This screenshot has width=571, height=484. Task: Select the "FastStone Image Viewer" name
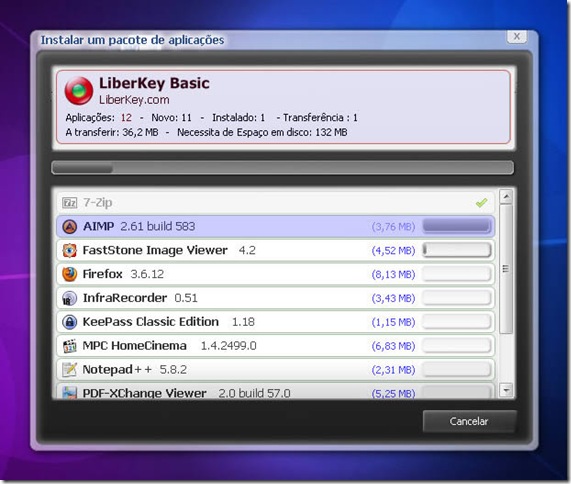pos(155,250)
